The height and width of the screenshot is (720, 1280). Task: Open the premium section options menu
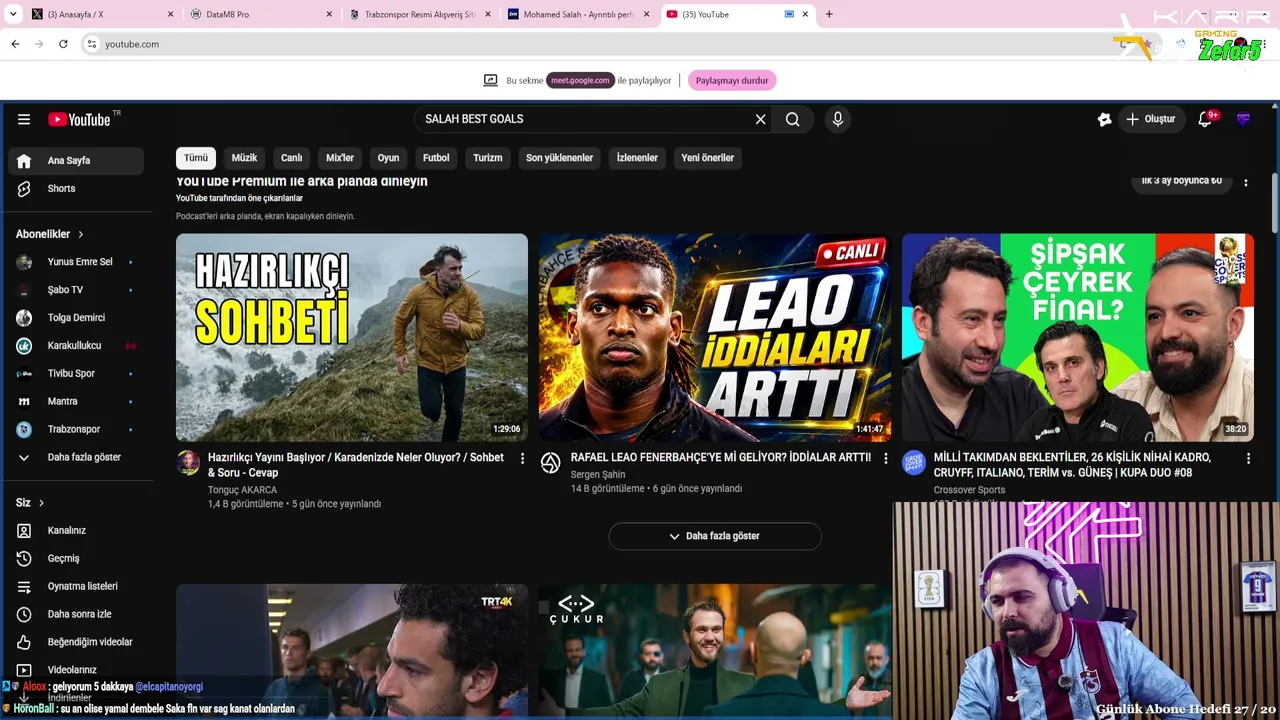point(1246,182)
